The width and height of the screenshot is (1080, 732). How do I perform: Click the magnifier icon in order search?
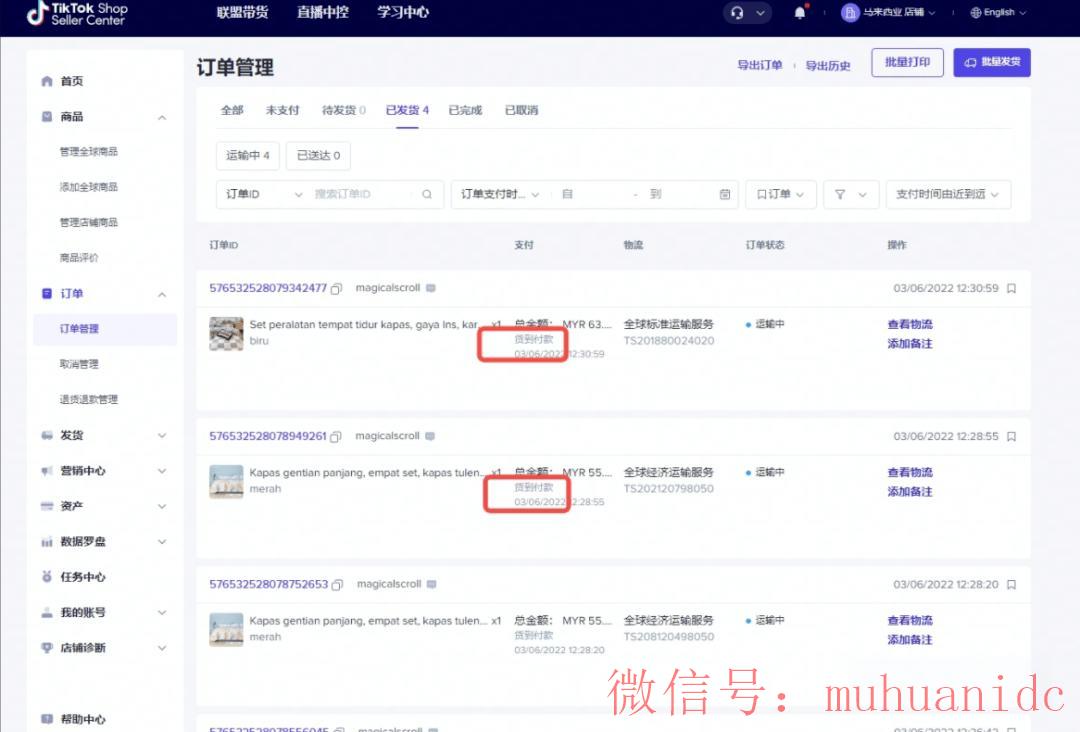pyautogui.click(x=427, y=194)
